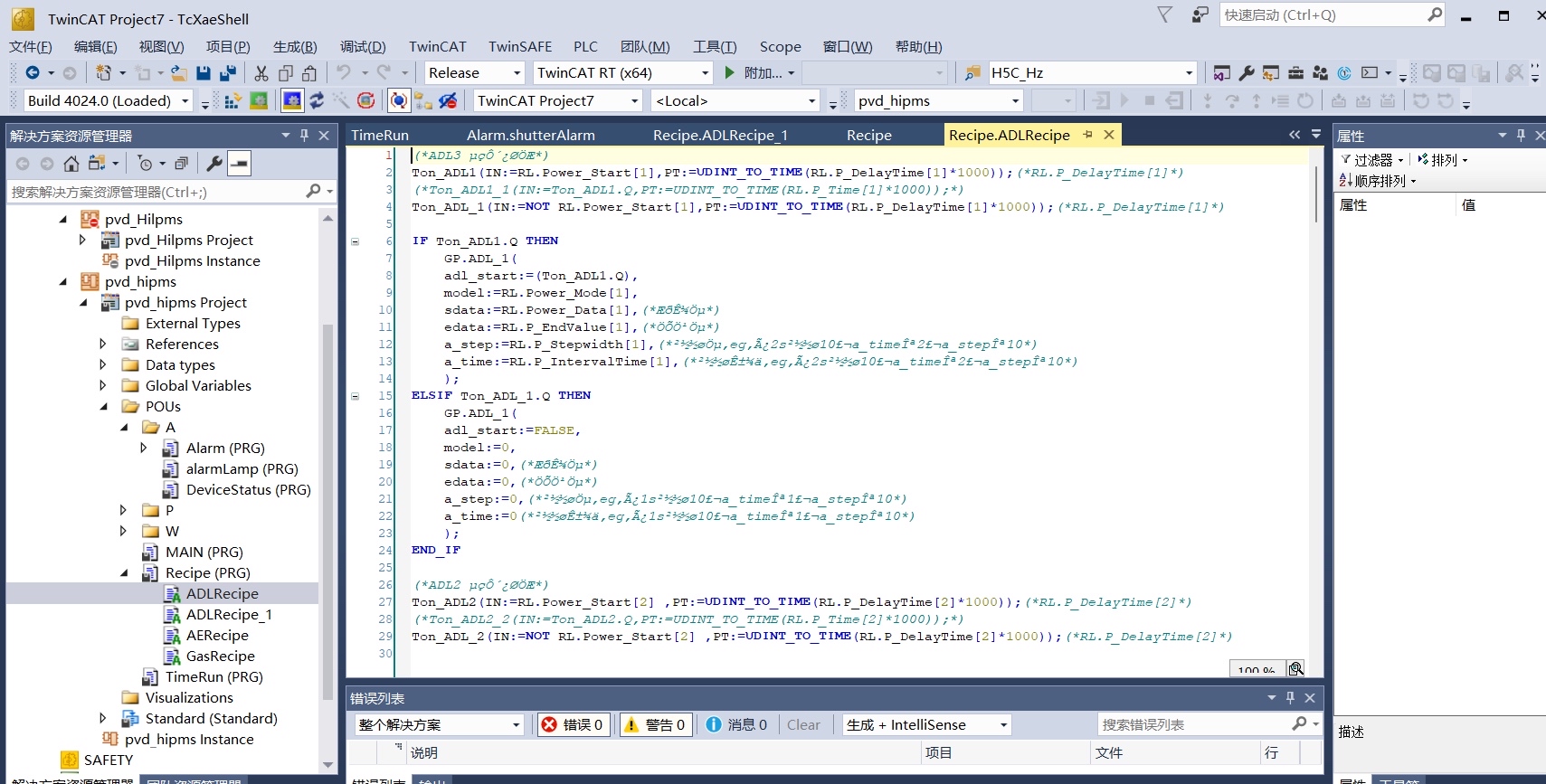This screenshot has height=784, width=1546.
Task: Click the Reload Devices icon
Action: [x=317, y=101]
